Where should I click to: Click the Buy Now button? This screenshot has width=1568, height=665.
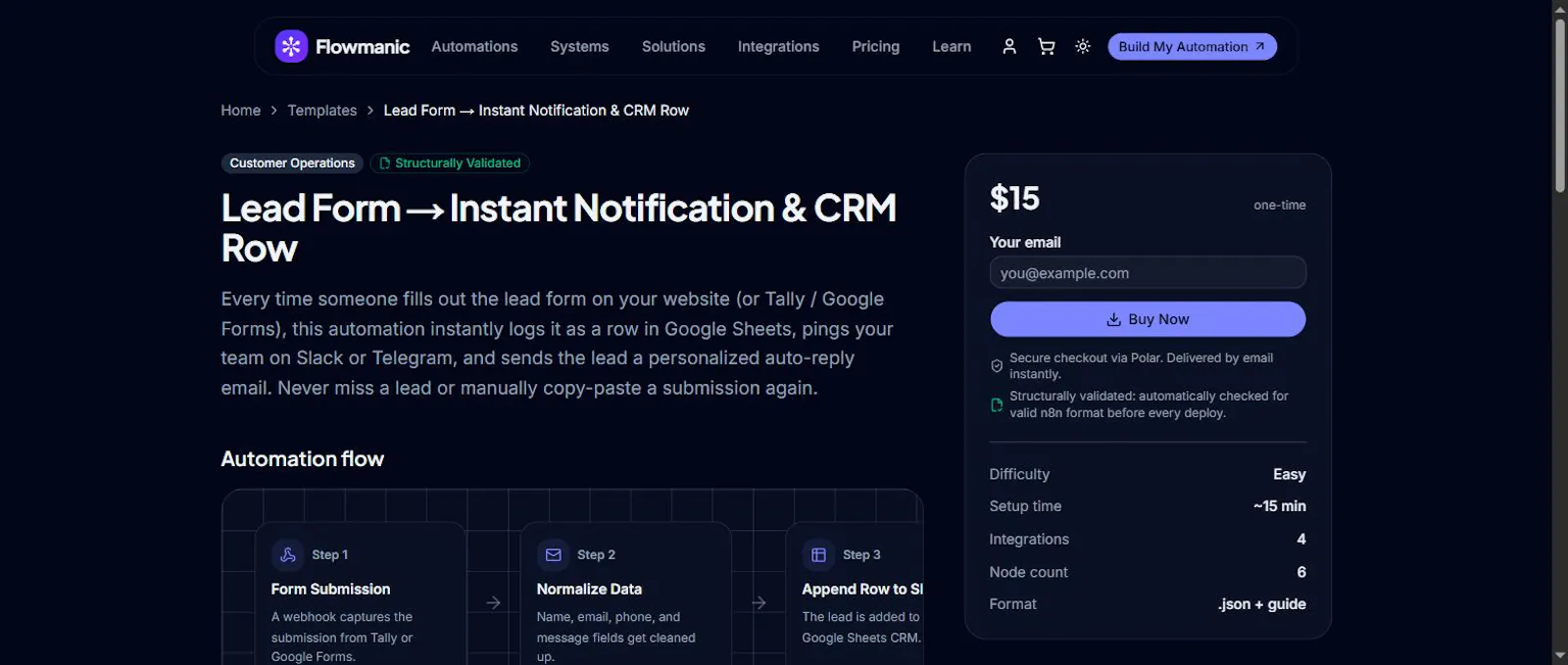[x=1148, y=319]
